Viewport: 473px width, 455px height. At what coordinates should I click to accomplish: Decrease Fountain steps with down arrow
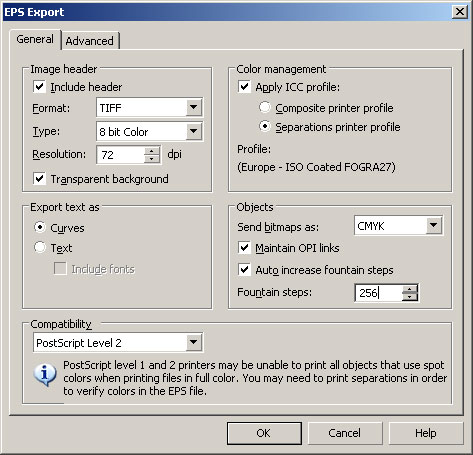point(410,297)
